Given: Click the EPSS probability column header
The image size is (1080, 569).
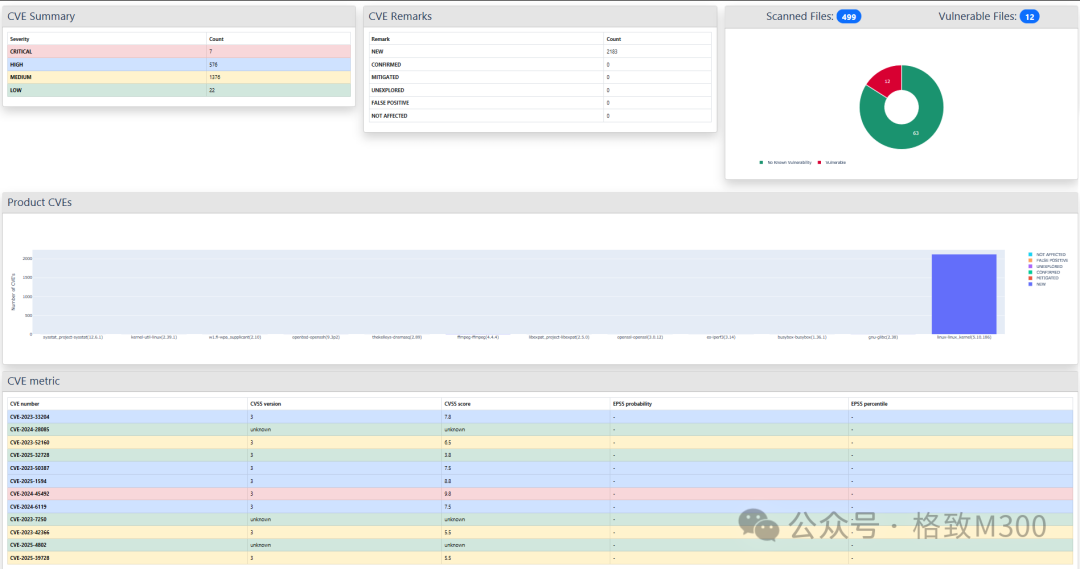Looking at the screenshot, I should pos(729,404).
